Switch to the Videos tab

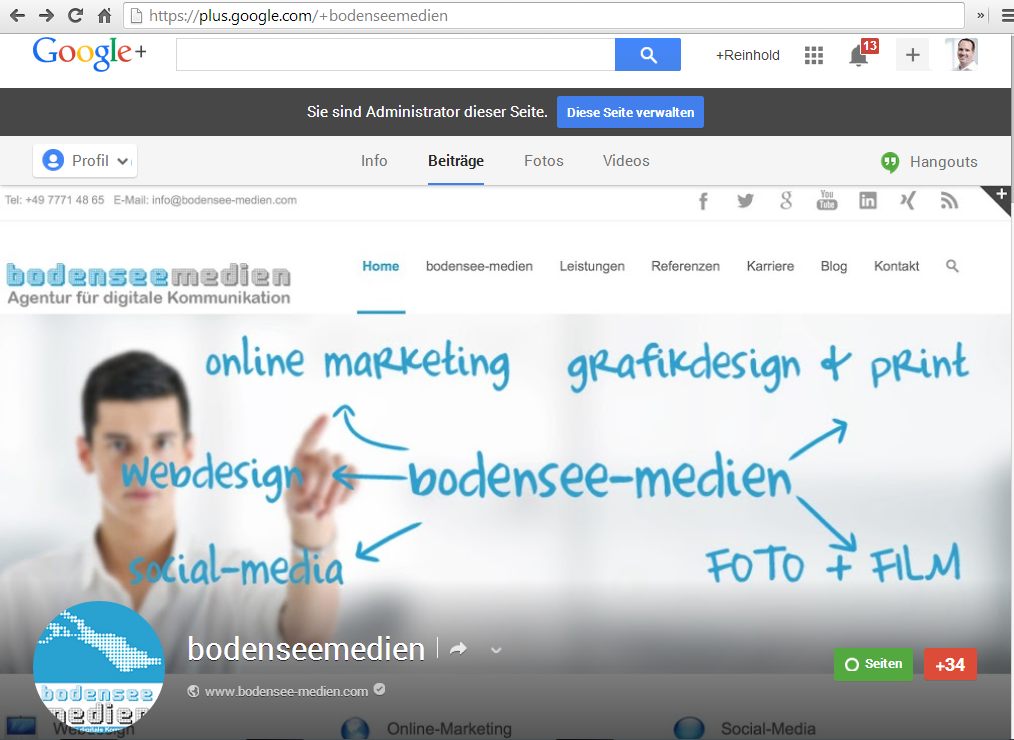click(626, 160)
